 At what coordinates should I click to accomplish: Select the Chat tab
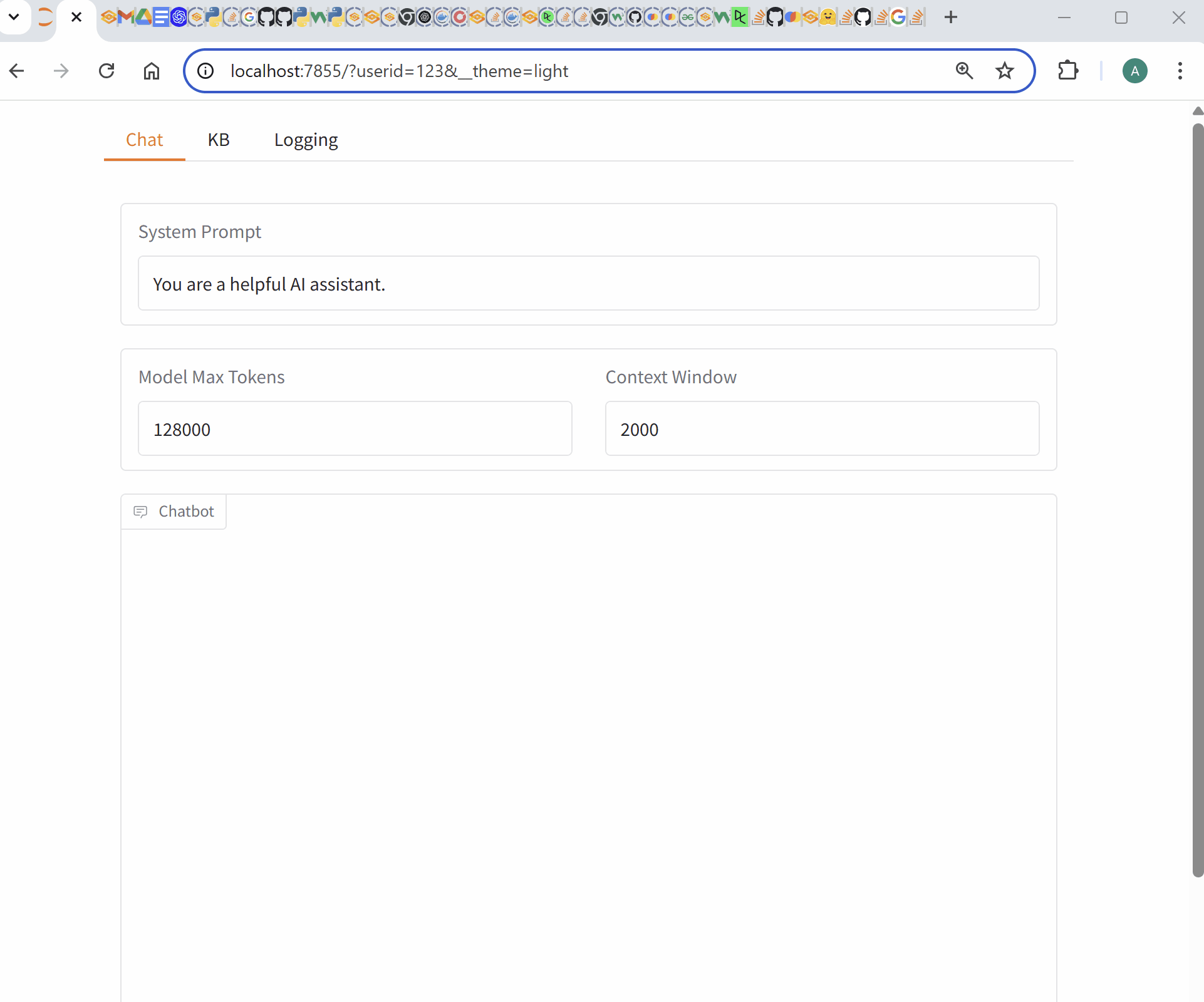(145, 140)
